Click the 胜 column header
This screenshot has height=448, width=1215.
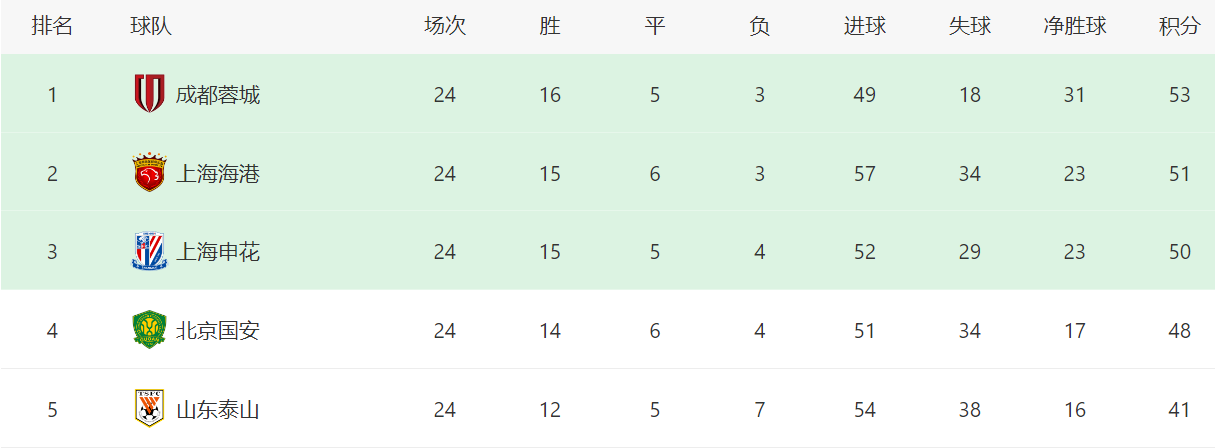coord(549,27)
